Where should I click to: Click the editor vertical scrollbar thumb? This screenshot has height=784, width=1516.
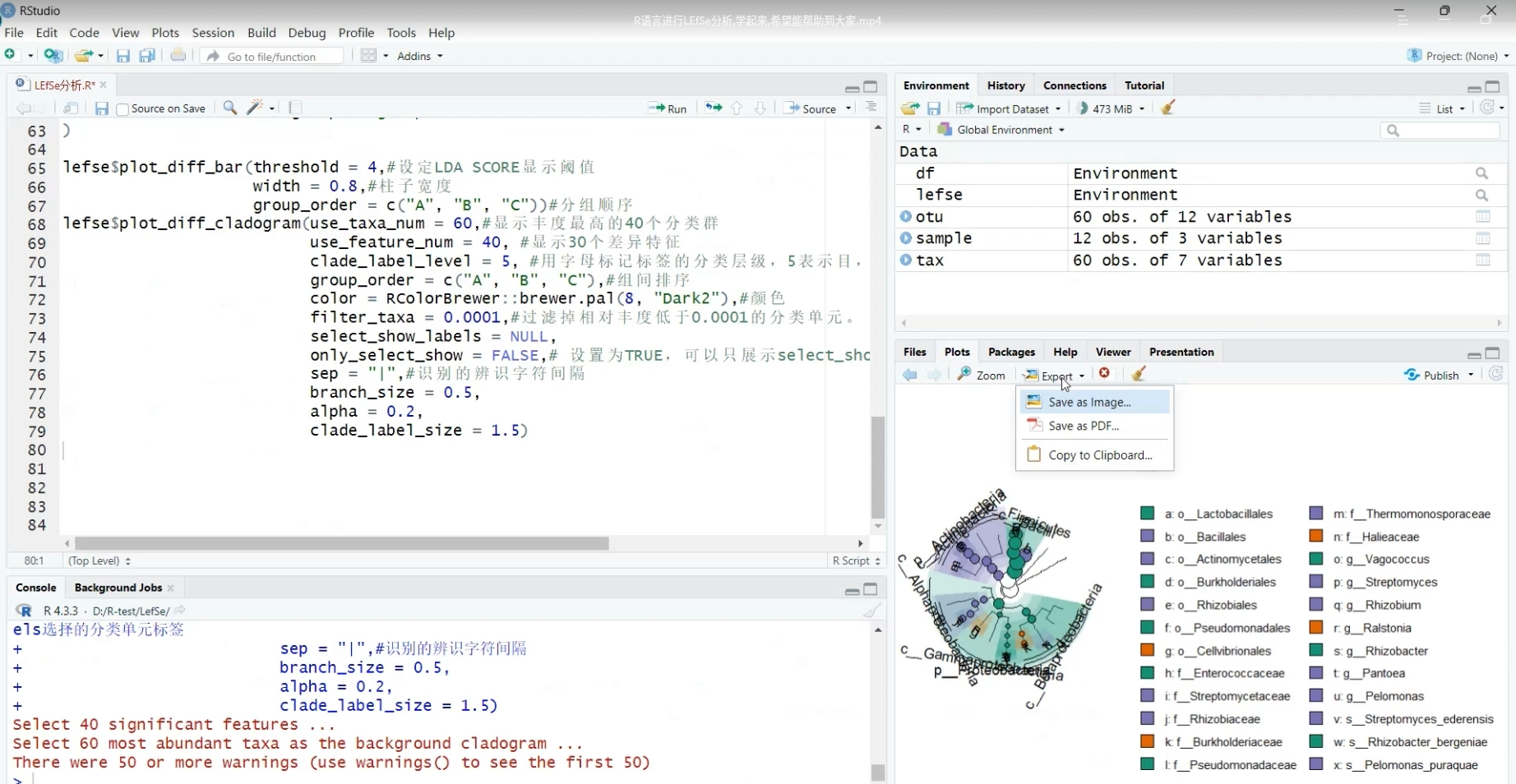(878, 467)
